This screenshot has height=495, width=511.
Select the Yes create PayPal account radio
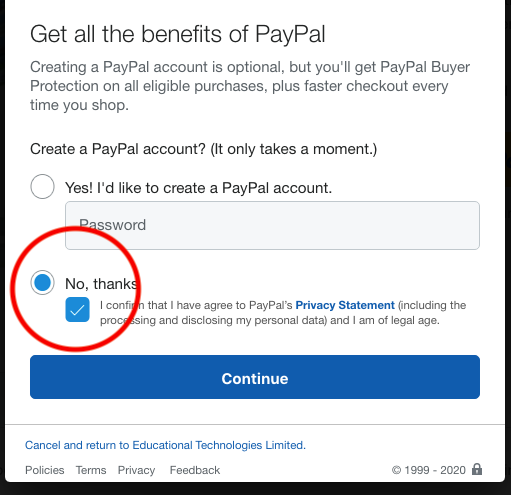(x=42, y=187)
